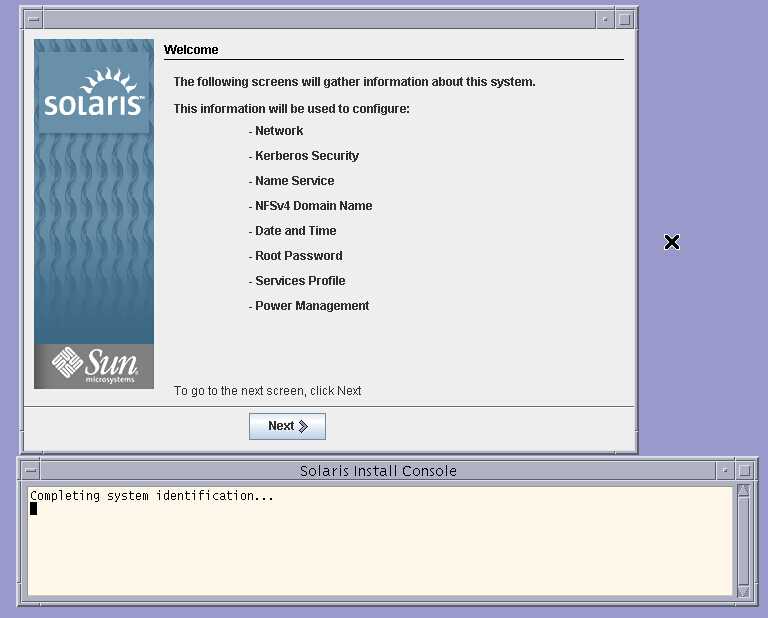Click the '- Date and Time' item
Image resolution: width=768 pixels, height=618 pixels.
coord(292,231)
